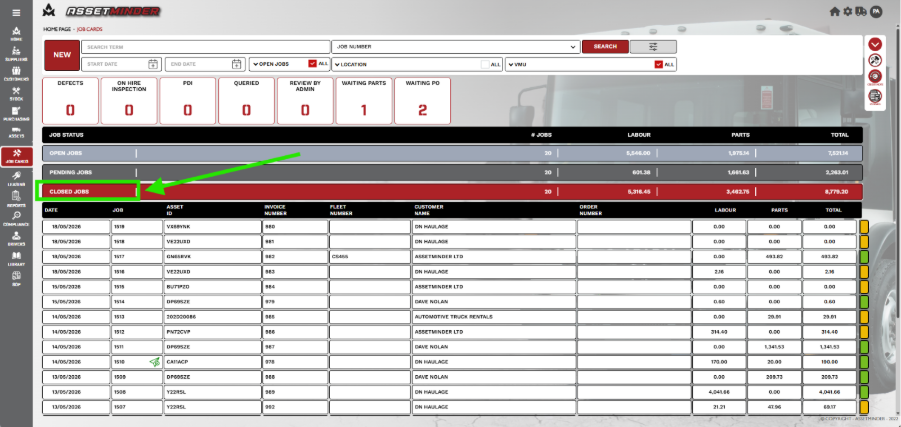Expand the Pending Jobs status row
The image size is (901, 427).
pyautogui.click(x=453, y=172)
